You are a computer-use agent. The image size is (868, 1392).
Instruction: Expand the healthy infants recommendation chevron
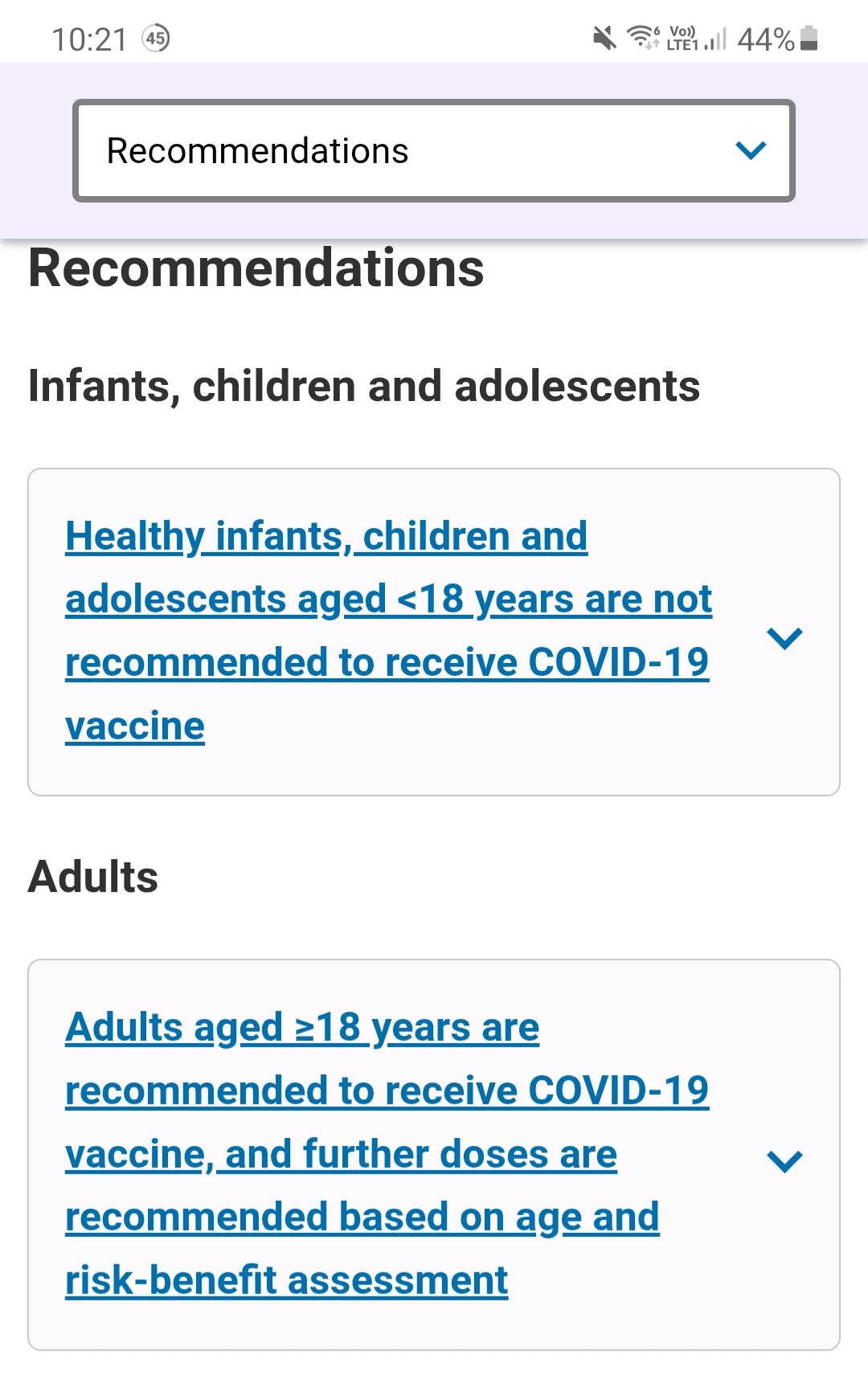click(x=784, y=638)
